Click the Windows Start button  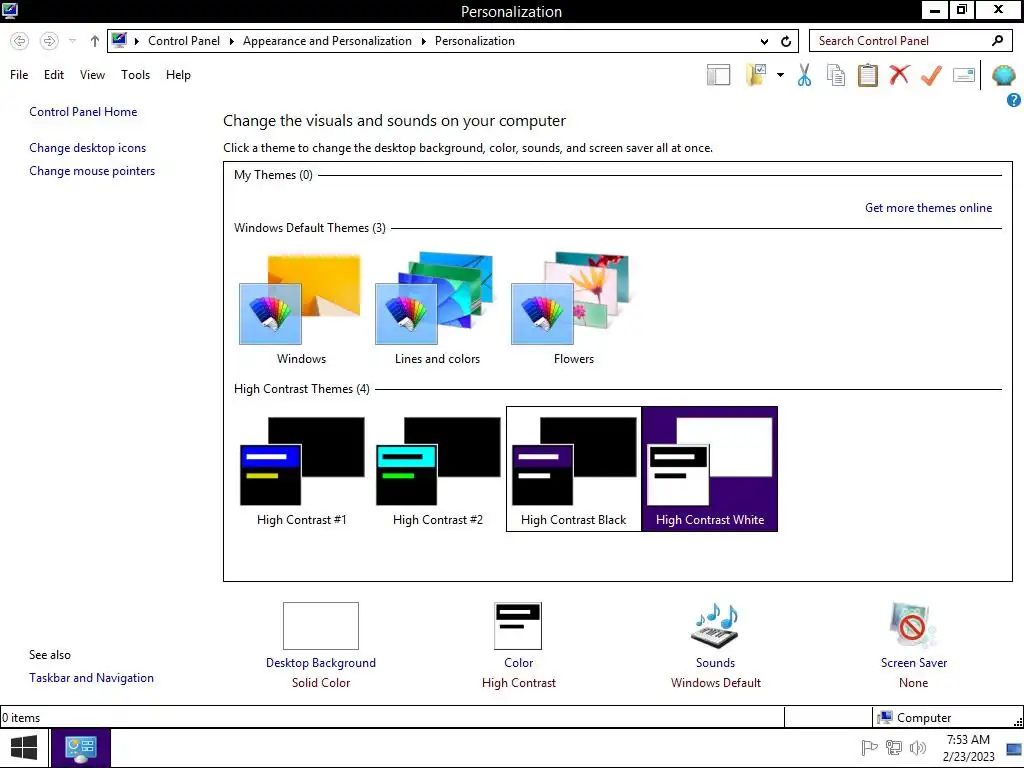click(24, 748)
